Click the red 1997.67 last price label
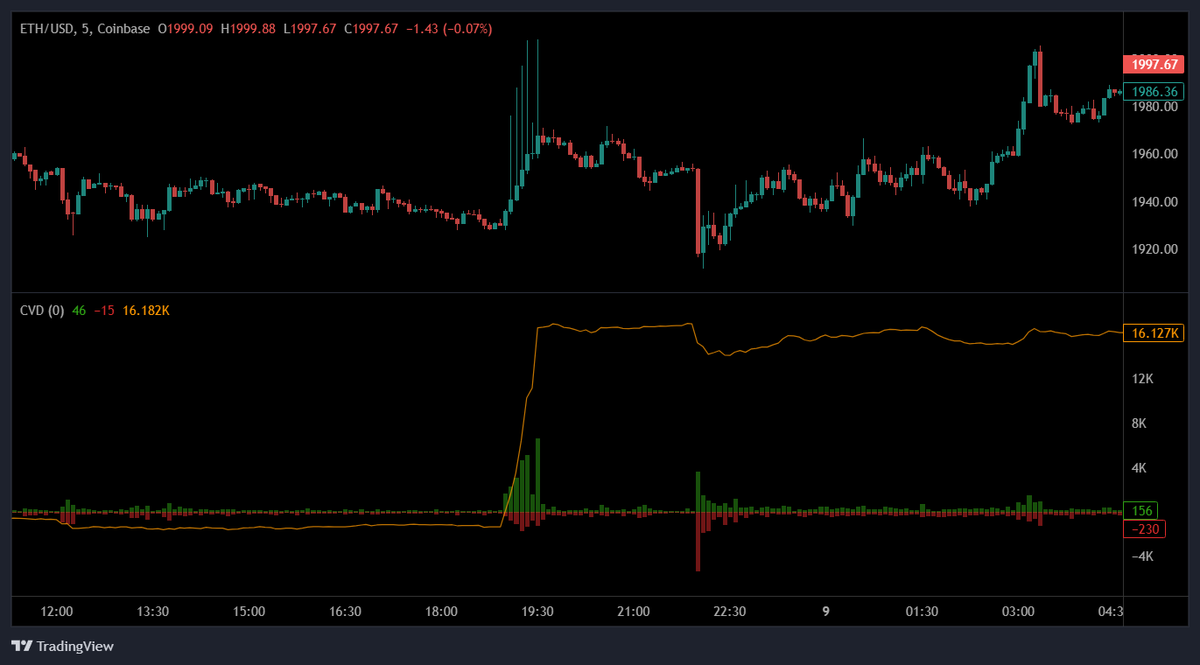This screenshot has height=665, width=1200. coord(1152,62)
